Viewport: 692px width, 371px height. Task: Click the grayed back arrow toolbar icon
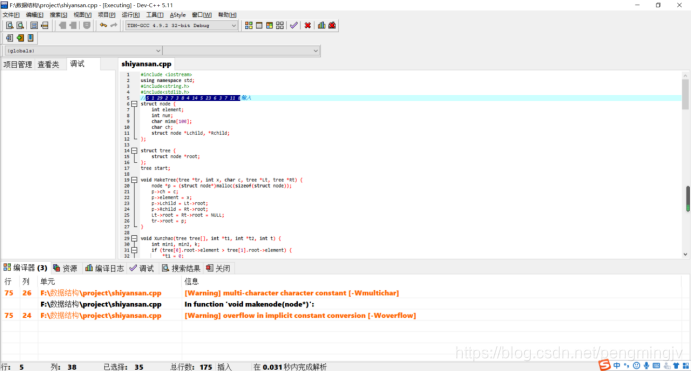pyautogui.click(x=62, y=26)
